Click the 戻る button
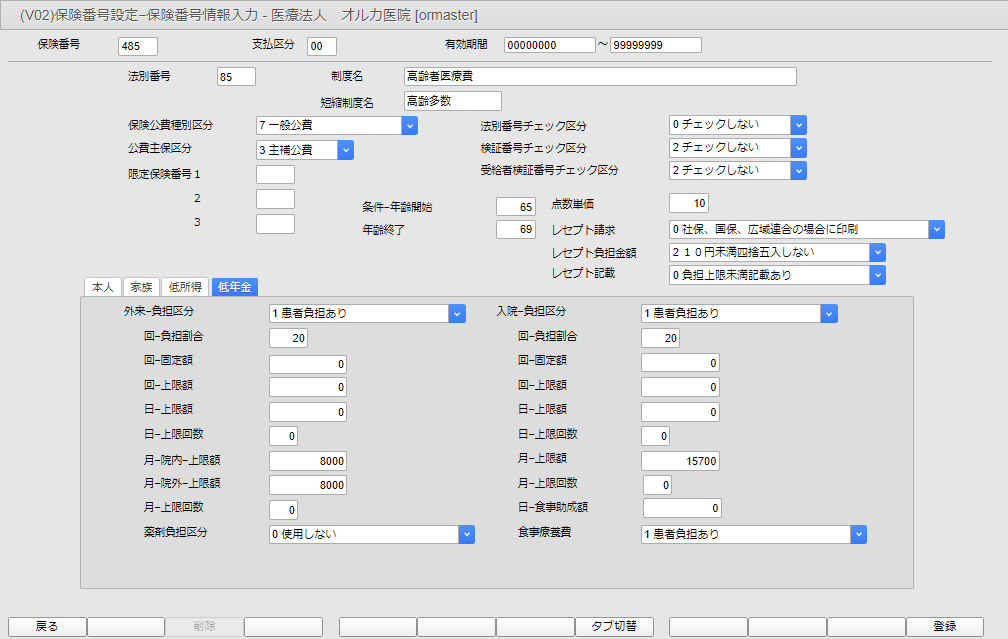Image resolution: width=1008 pixels, height=639 pixels. [x=47, y=626]
